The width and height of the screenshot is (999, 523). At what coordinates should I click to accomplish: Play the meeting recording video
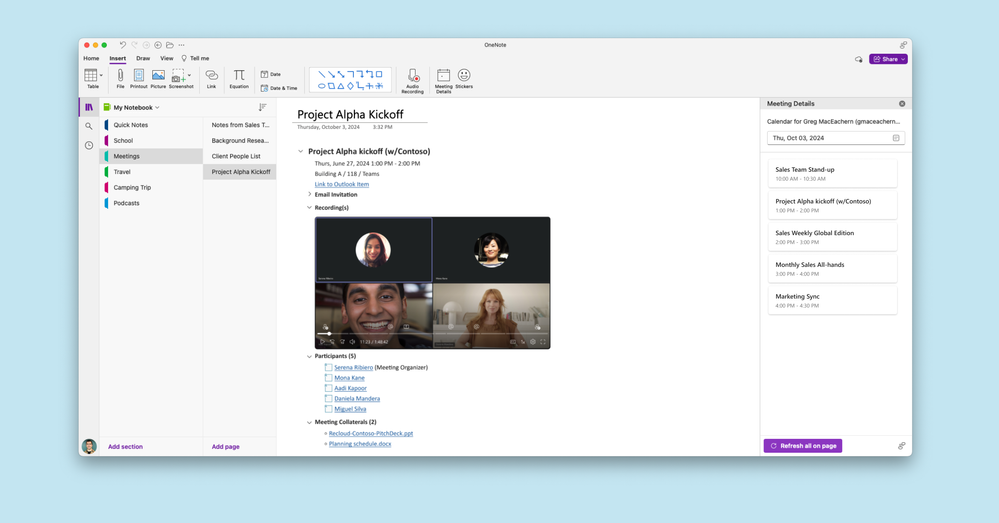(x=322, y=342)
